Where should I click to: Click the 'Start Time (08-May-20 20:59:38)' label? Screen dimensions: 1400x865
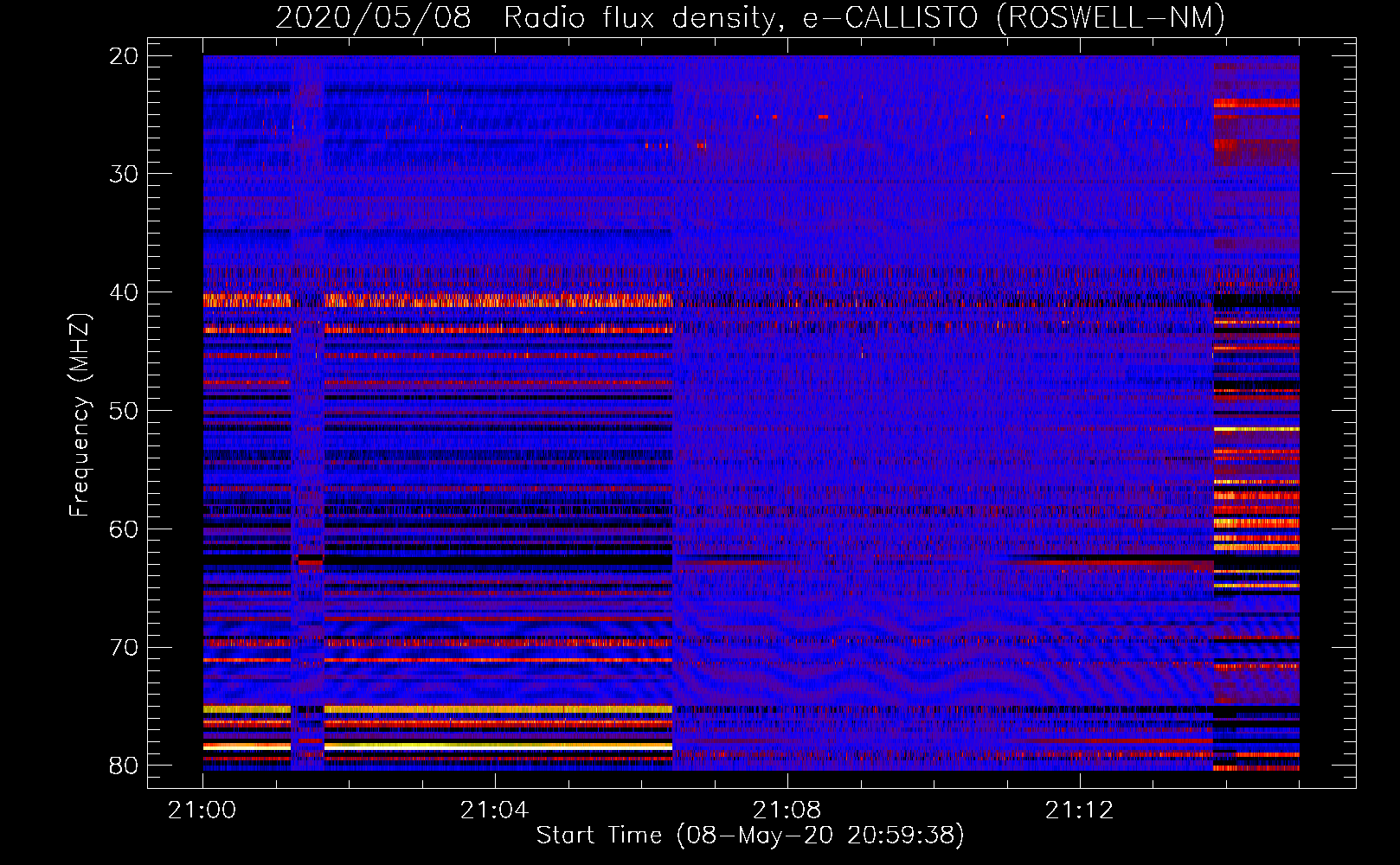coord(750,836)
